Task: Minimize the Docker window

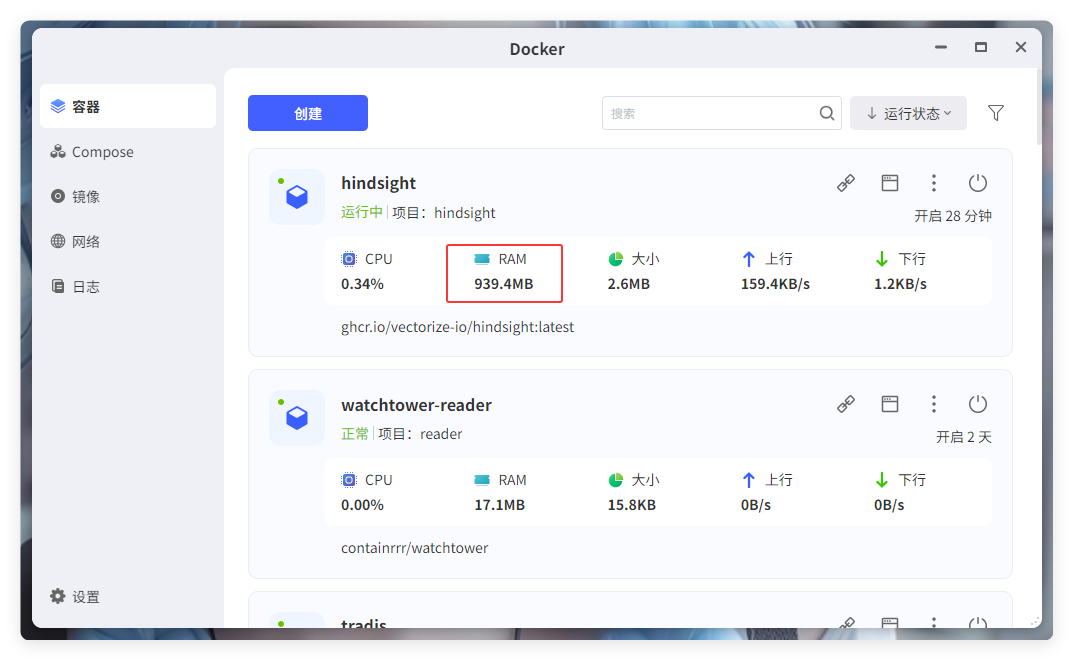Action: point(941,47)
